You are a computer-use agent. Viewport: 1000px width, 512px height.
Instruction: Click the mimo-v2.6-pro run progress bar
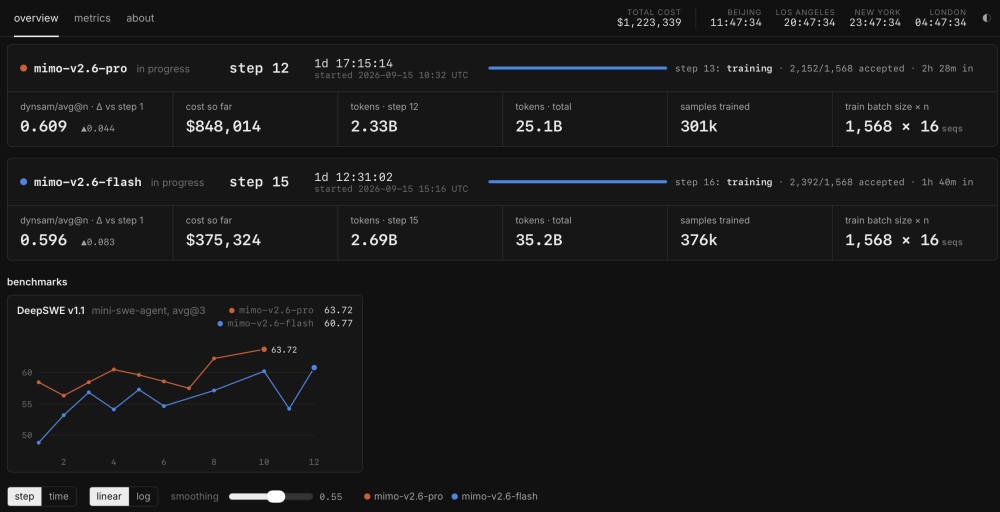(578, 68)
